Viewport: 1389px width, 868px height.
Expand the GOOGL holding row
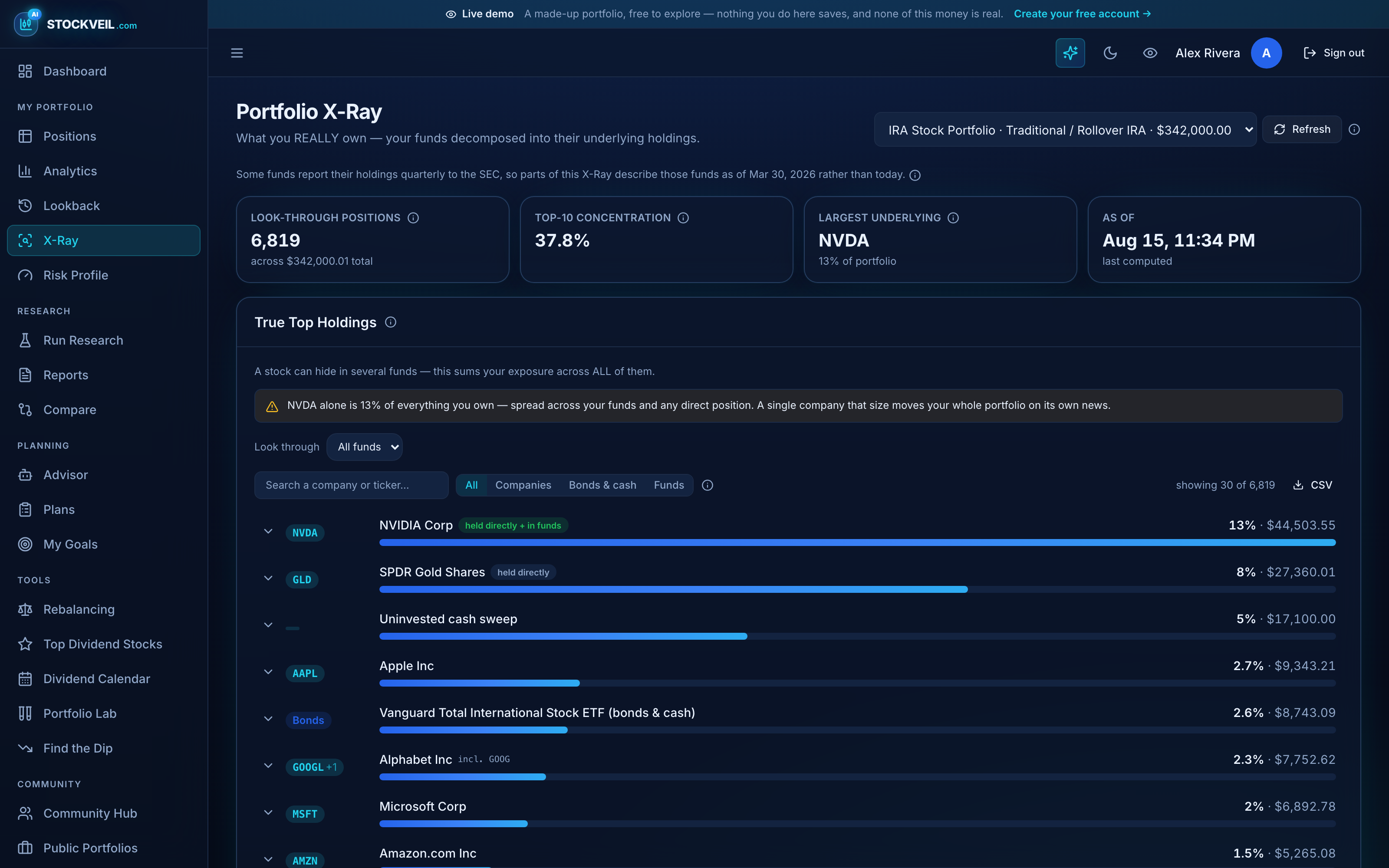(268, 766)
